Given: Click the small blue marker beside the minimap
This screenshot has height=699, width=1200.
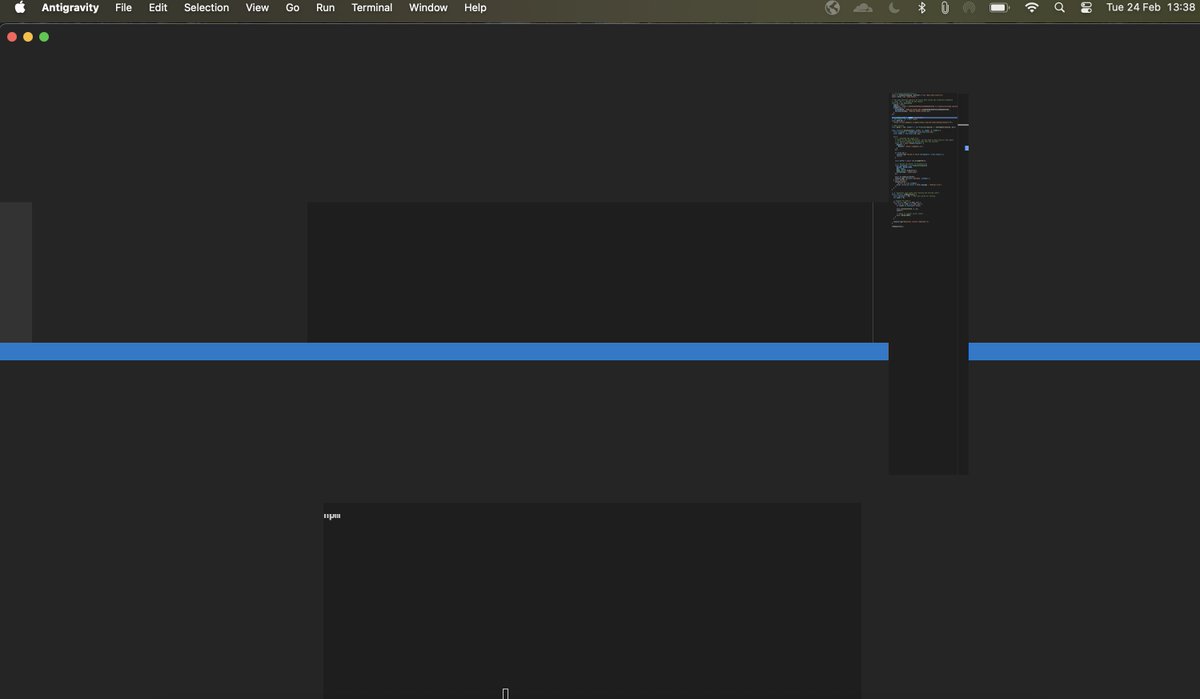Looking at the screenshot, I should click(x=966, y=148).
